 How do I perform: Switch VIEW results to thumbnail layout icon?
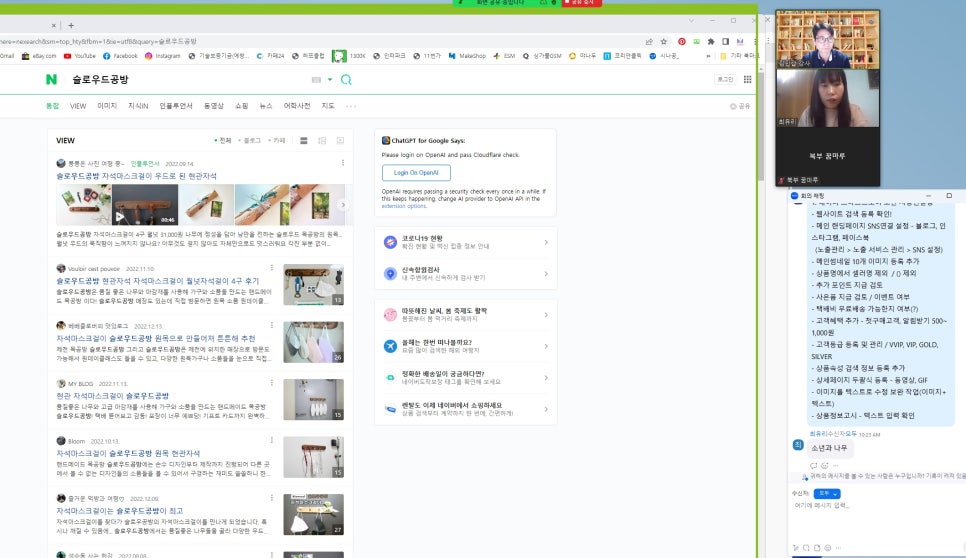pos(322,140)
